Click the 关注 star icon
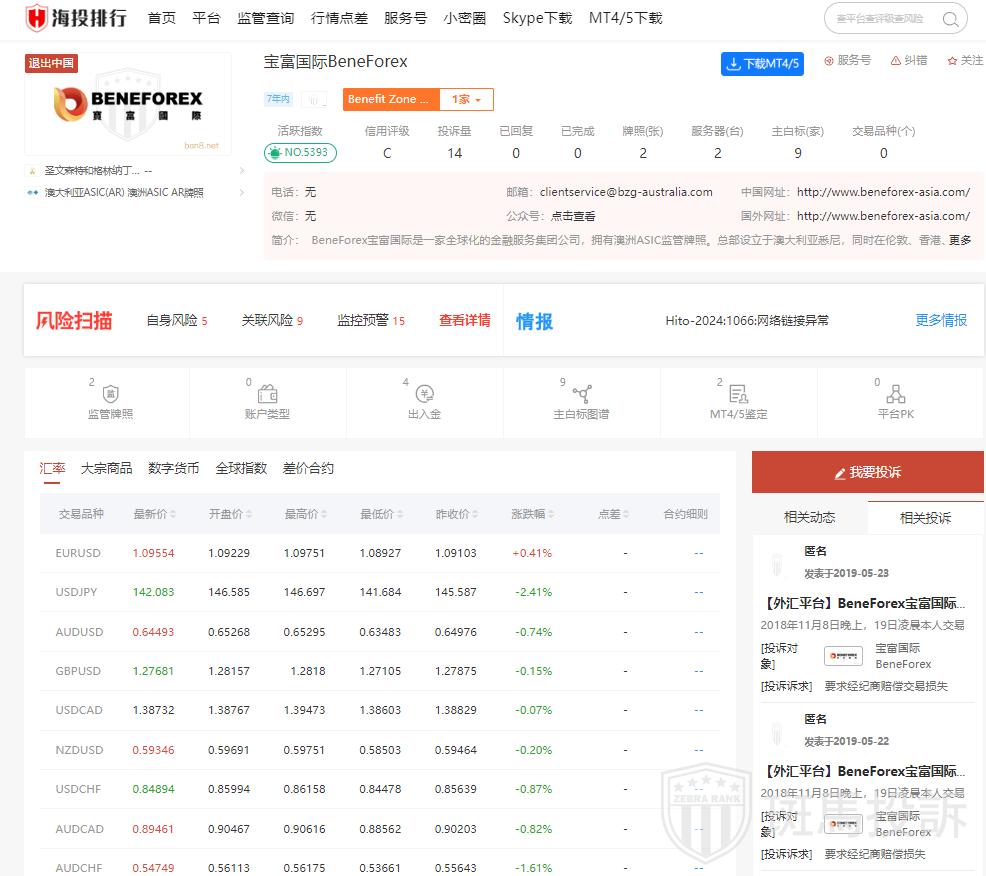Viewport: 986px width, 876px height. pos(952,61)
